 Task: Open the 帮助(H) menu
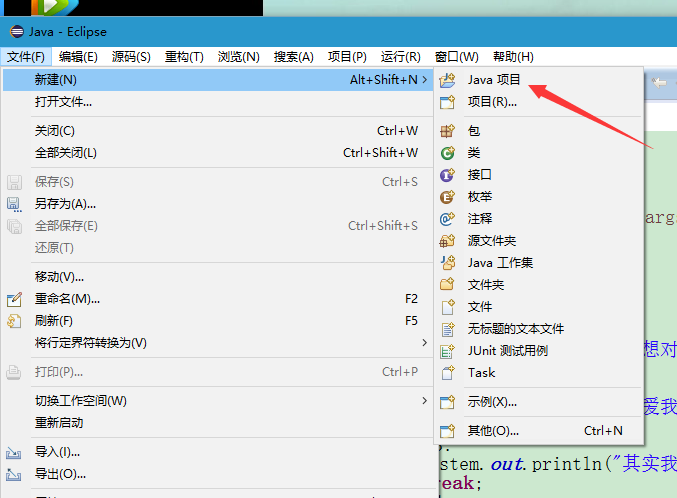click(x=513, y=57)
